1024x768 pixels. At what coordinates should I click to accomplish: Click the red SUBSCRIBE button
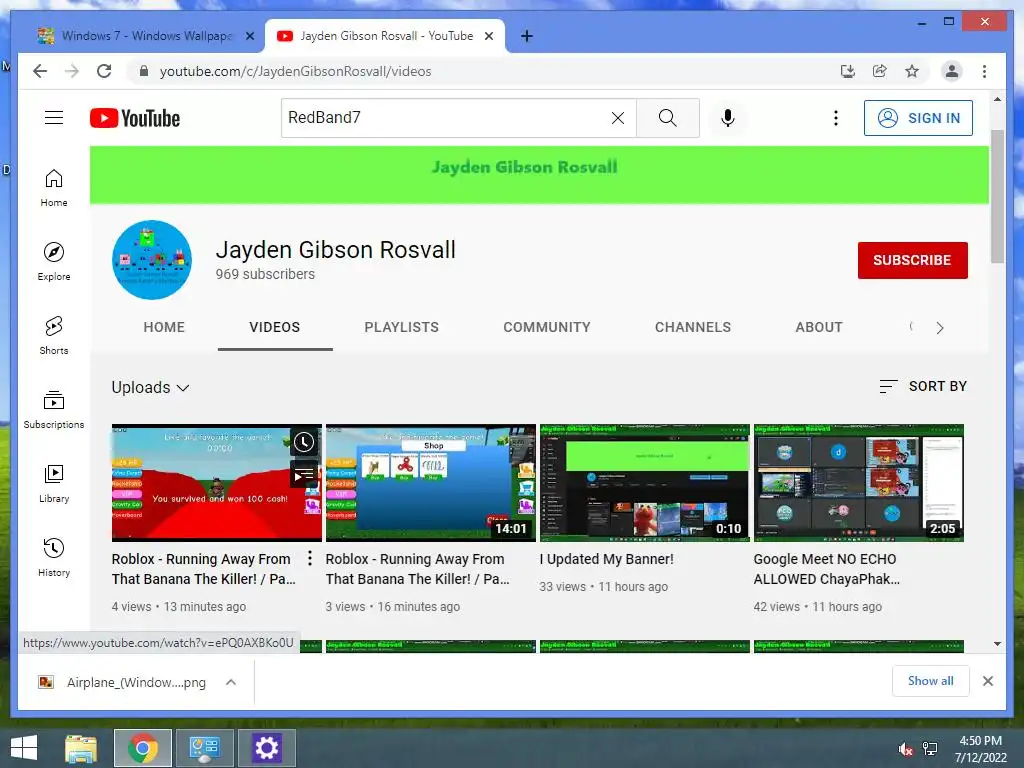[x=912, y=260]
